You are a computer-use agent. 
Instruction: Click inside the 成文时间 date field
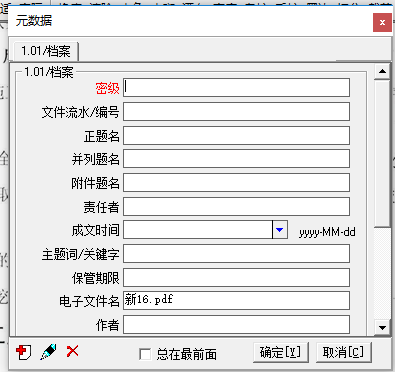tap(198, 229)
